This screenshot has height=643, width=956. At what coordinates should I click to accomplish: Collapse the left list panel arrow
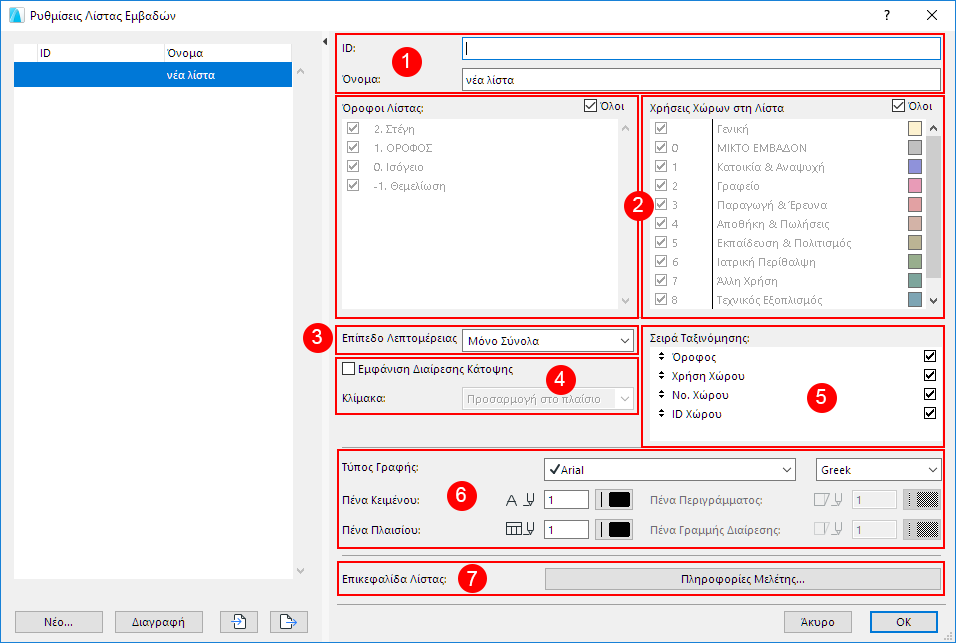pyautogui.click(x=325, y=41)
